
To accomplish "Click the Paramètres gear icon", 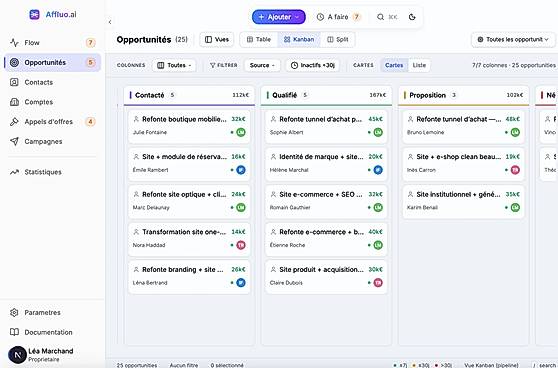I will pos(14,312).
